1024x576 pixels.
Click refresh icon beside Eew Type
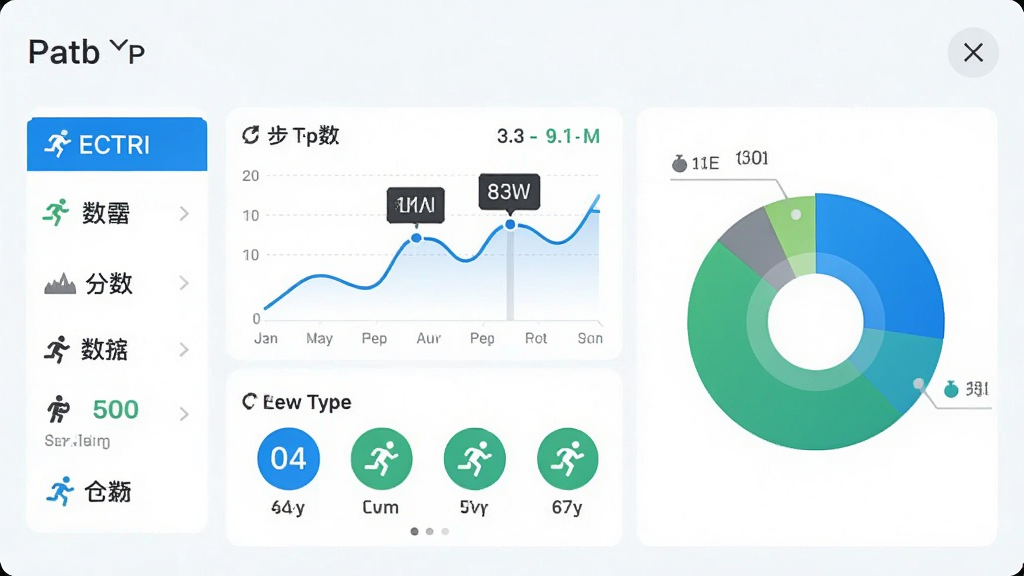coord(249,402)
